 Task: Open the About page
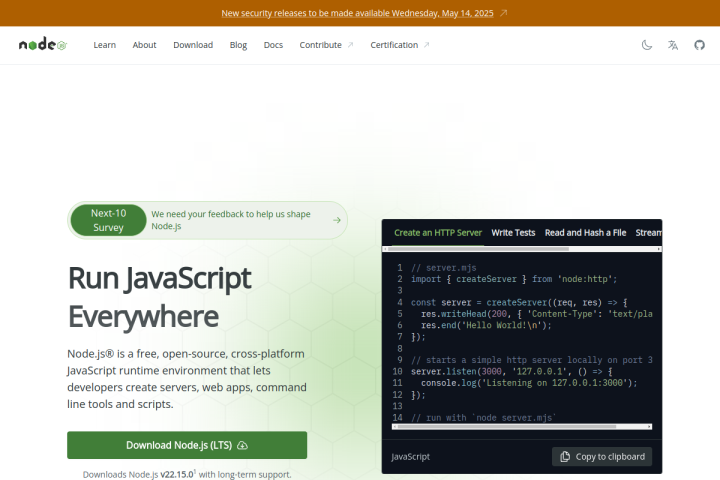tap(145, 45)
